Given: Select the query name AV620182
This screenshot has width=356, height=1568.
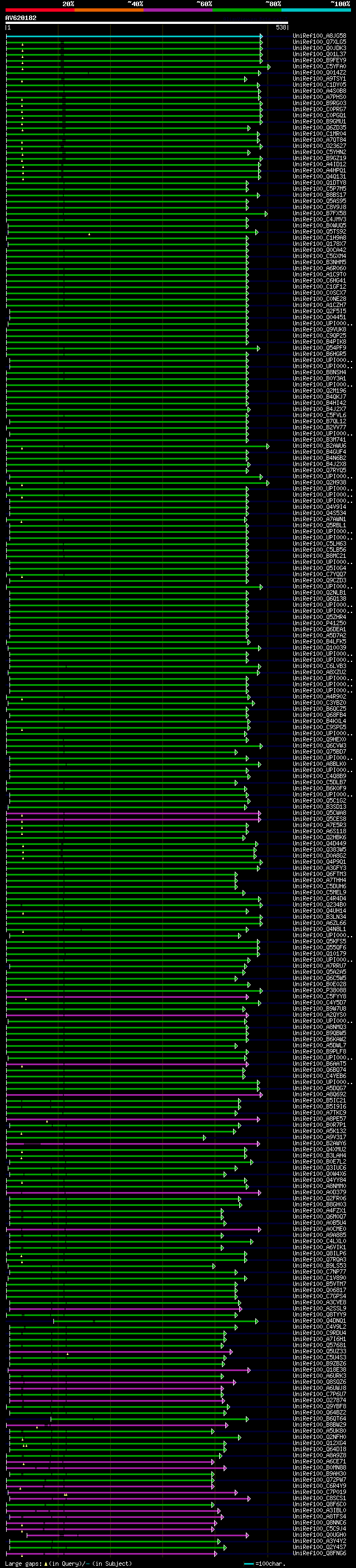Looking at the screenshot, I should pos(21,18).
